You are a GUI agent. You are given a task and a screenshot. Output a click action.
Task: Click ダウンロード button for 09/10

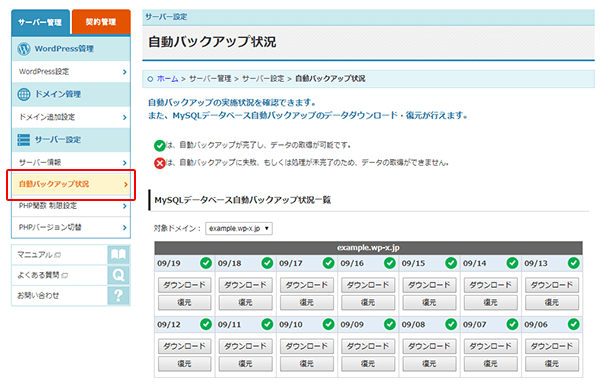pyautogui.click(x=307, y=346)
